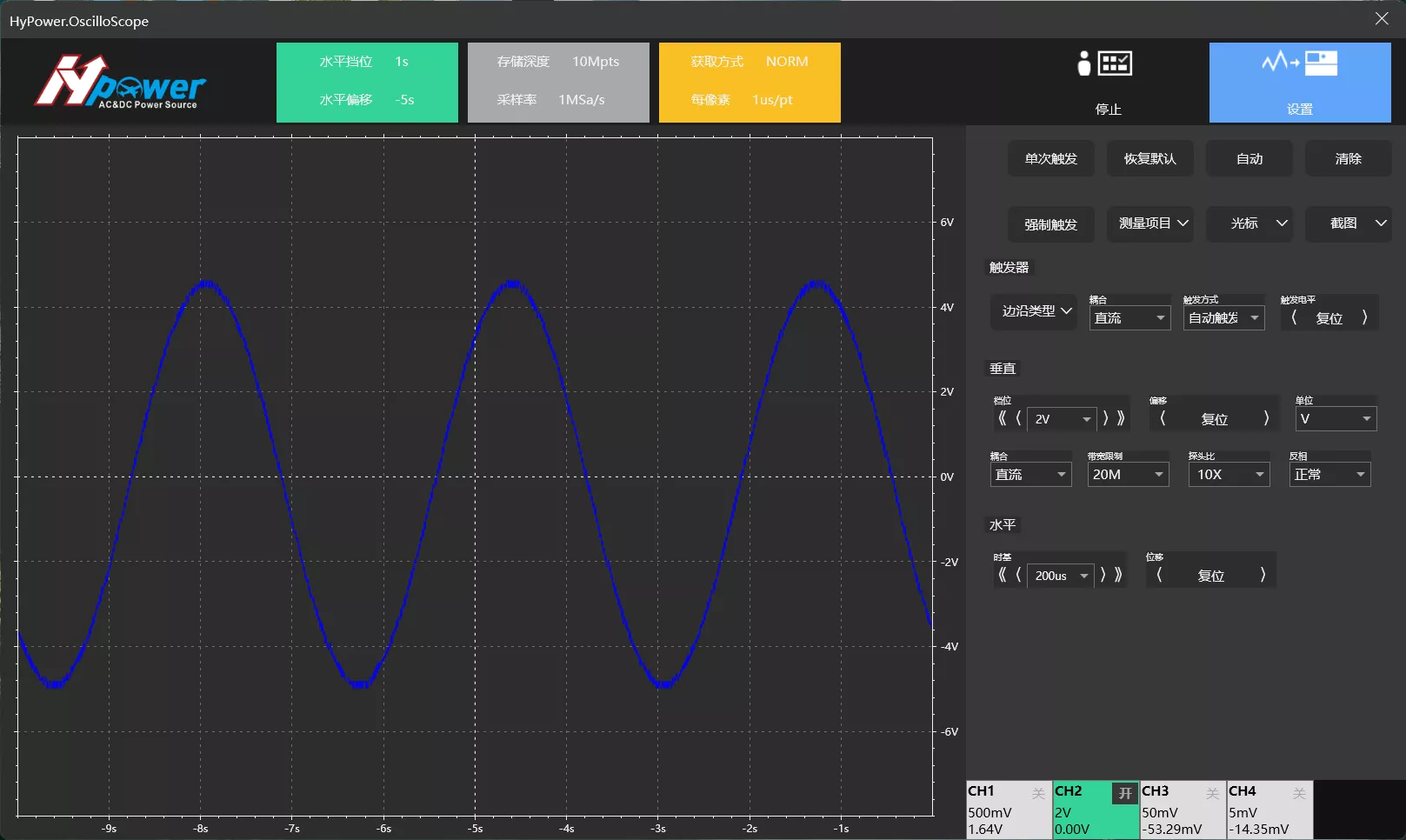Decrease vertical 偏移 with left arrow
The image size is (1406, 840).
pyautogui.click(x=1163, y=418)
